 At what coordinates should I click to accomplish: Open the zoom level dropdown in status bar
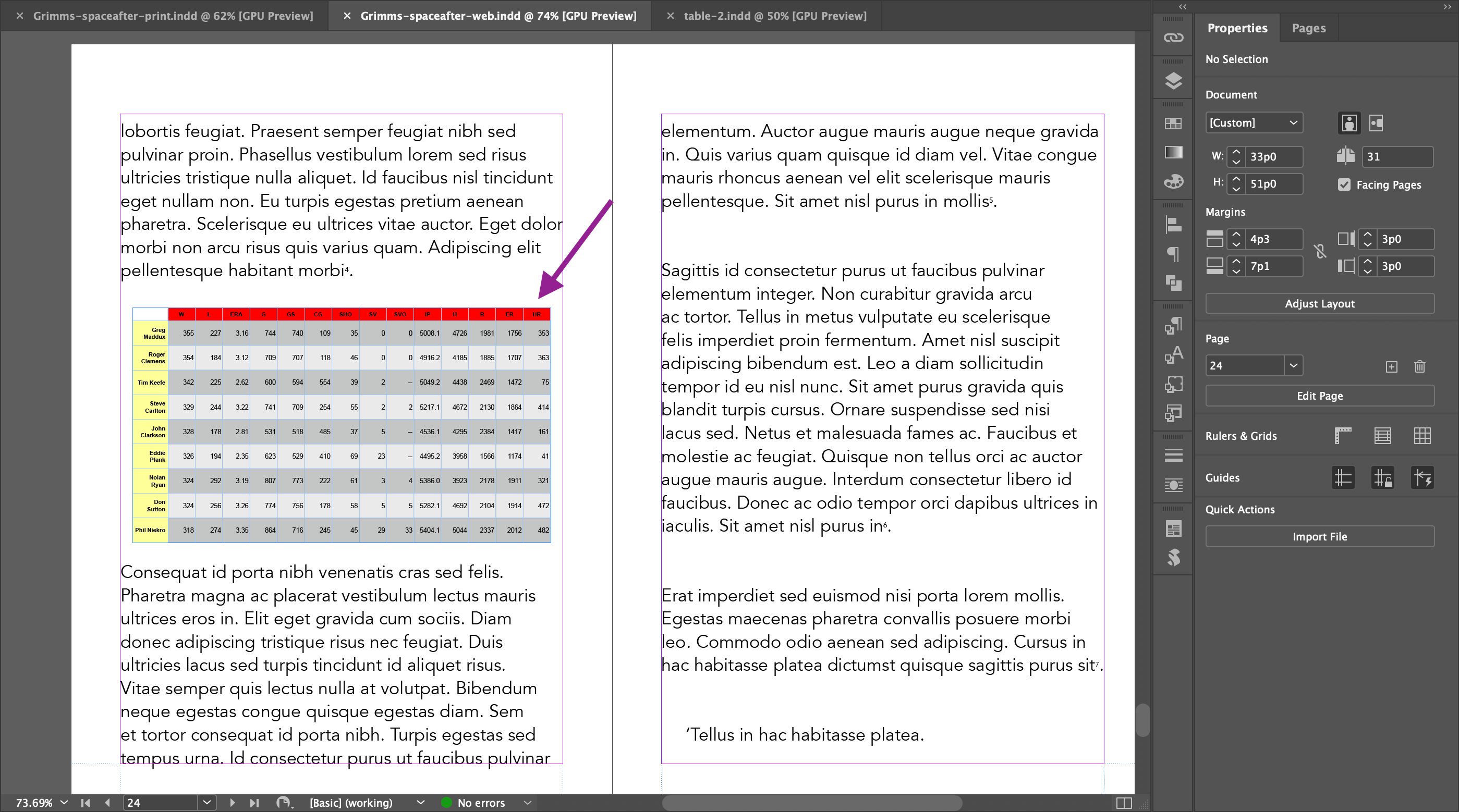pyautogui.click(x=64, y=803)
